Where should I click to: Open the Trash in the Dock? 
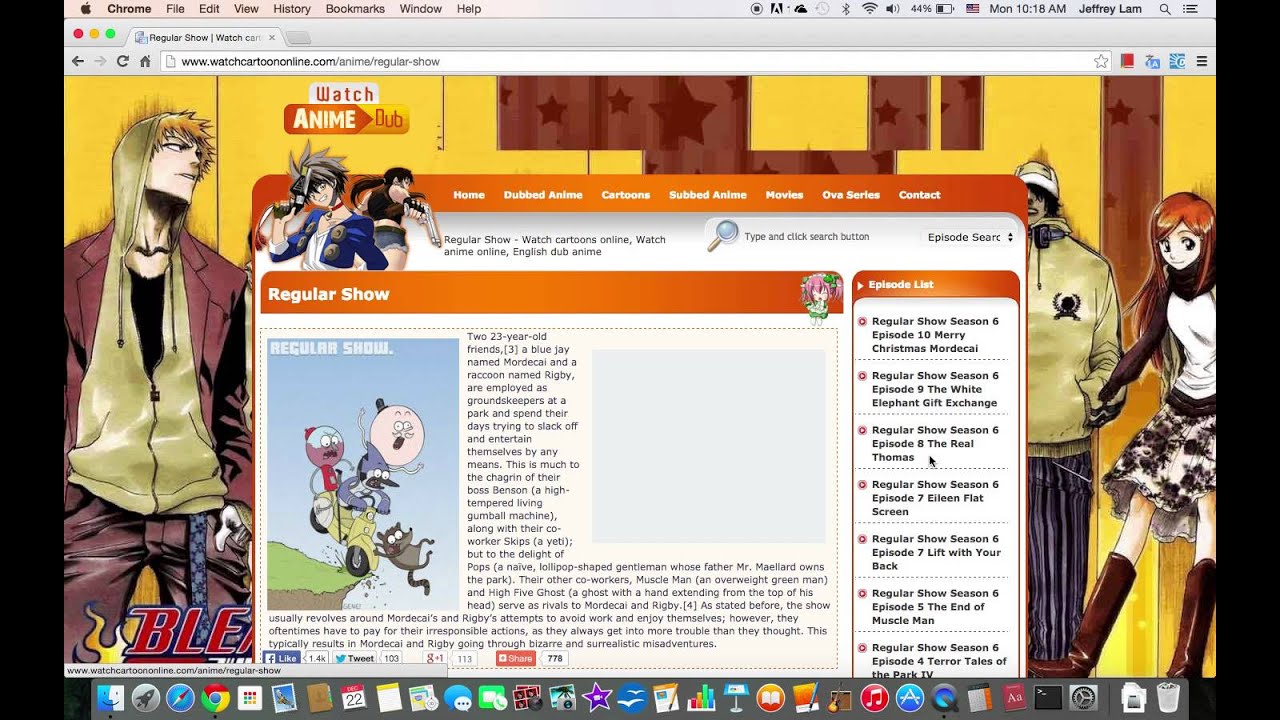click(1167, 698)
